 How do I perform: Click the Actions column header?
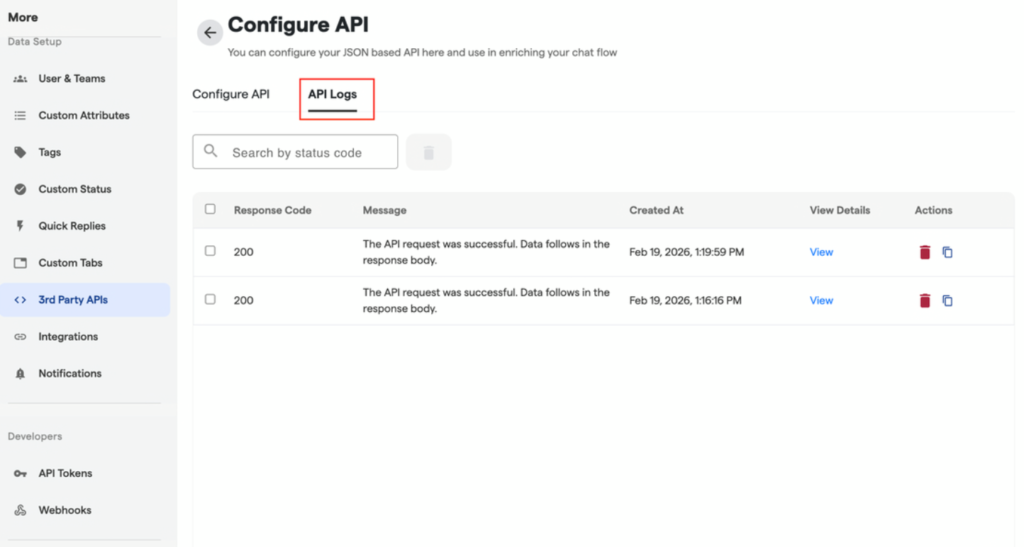coord(933,210)
